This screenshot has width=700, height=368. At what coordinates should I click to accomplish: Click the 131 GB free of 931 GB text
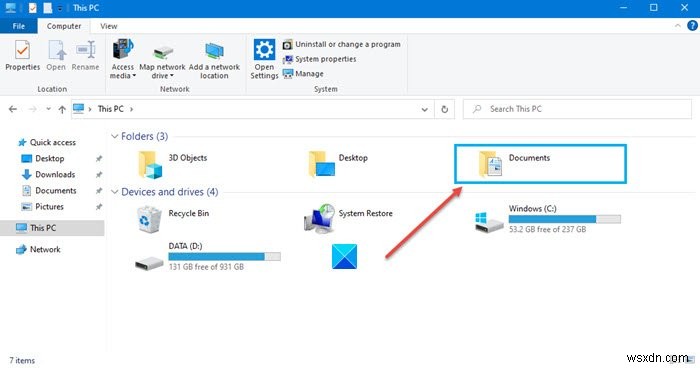206,267
